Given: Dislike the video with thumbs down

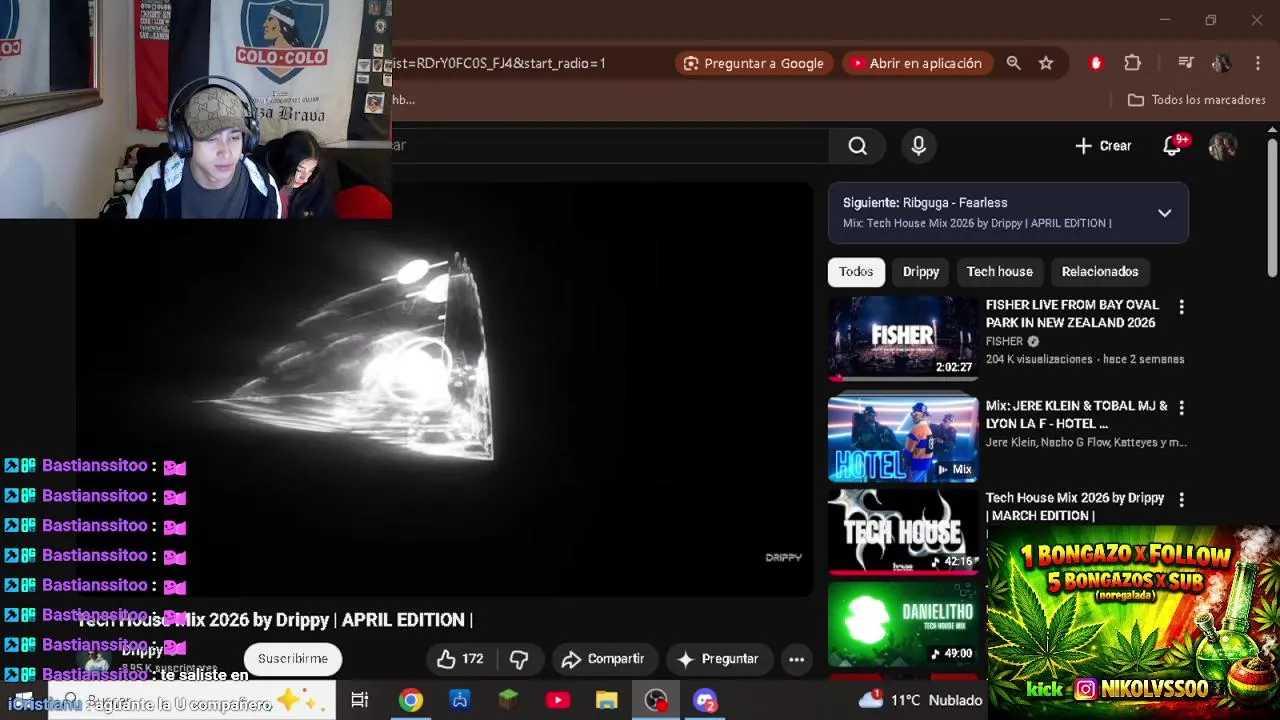Looking at the screenshot, I should (x=519, y=659).
